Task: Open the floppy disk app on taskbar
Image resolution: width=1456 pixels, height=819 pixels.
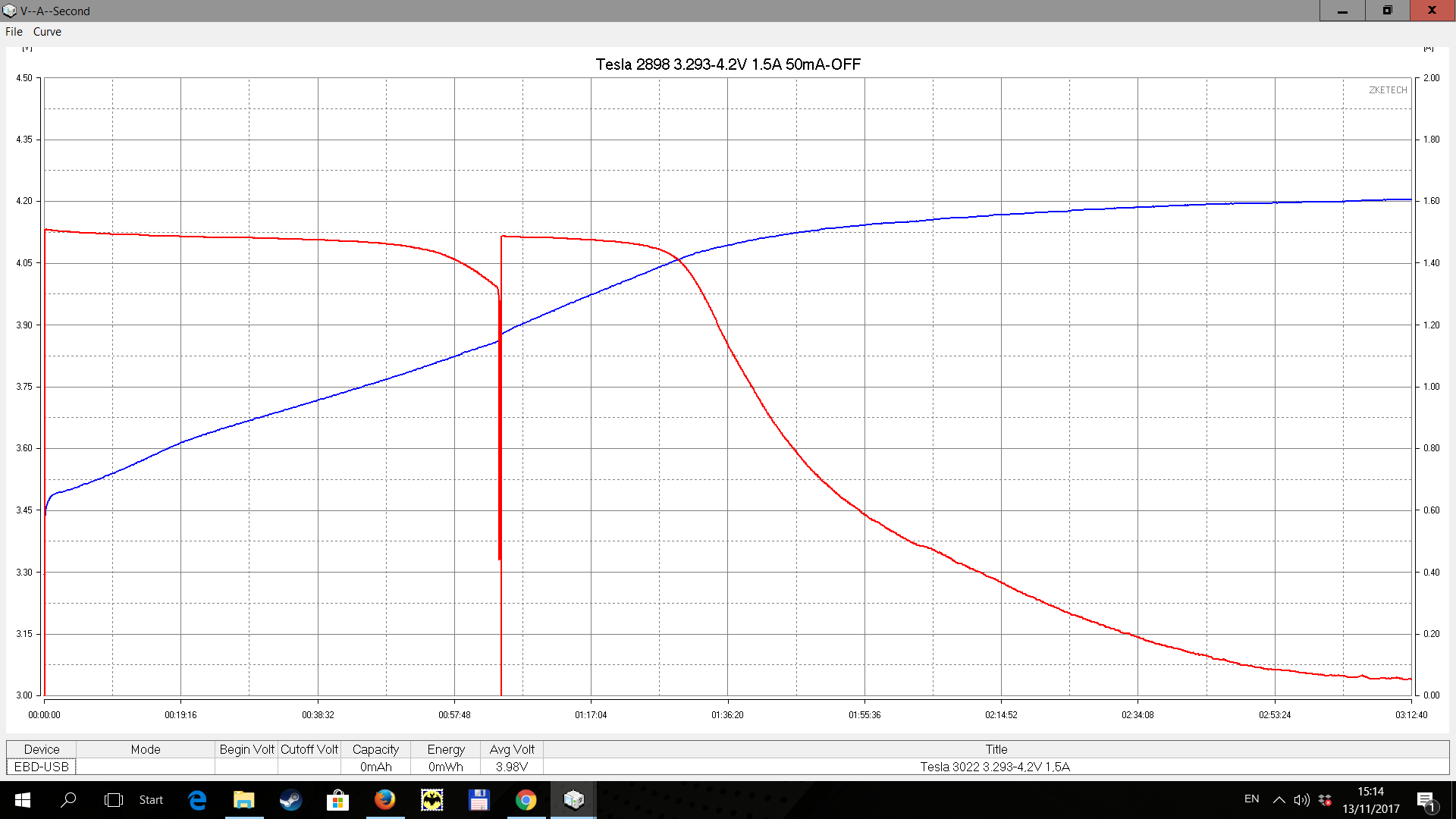Action: tap(479, 800)
